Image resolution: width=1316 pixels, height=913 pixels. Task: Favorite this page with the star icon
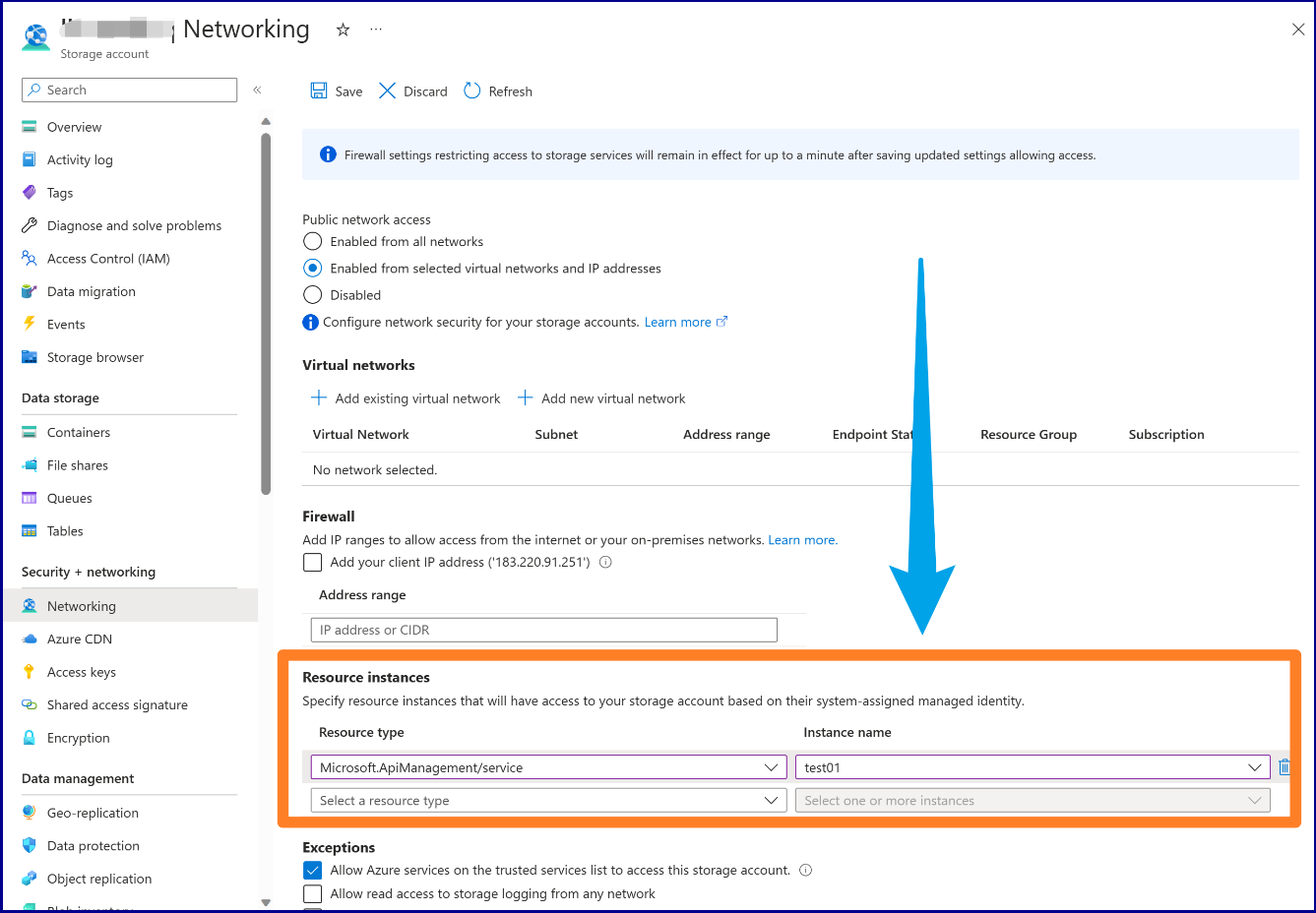[x=343, y=30]
